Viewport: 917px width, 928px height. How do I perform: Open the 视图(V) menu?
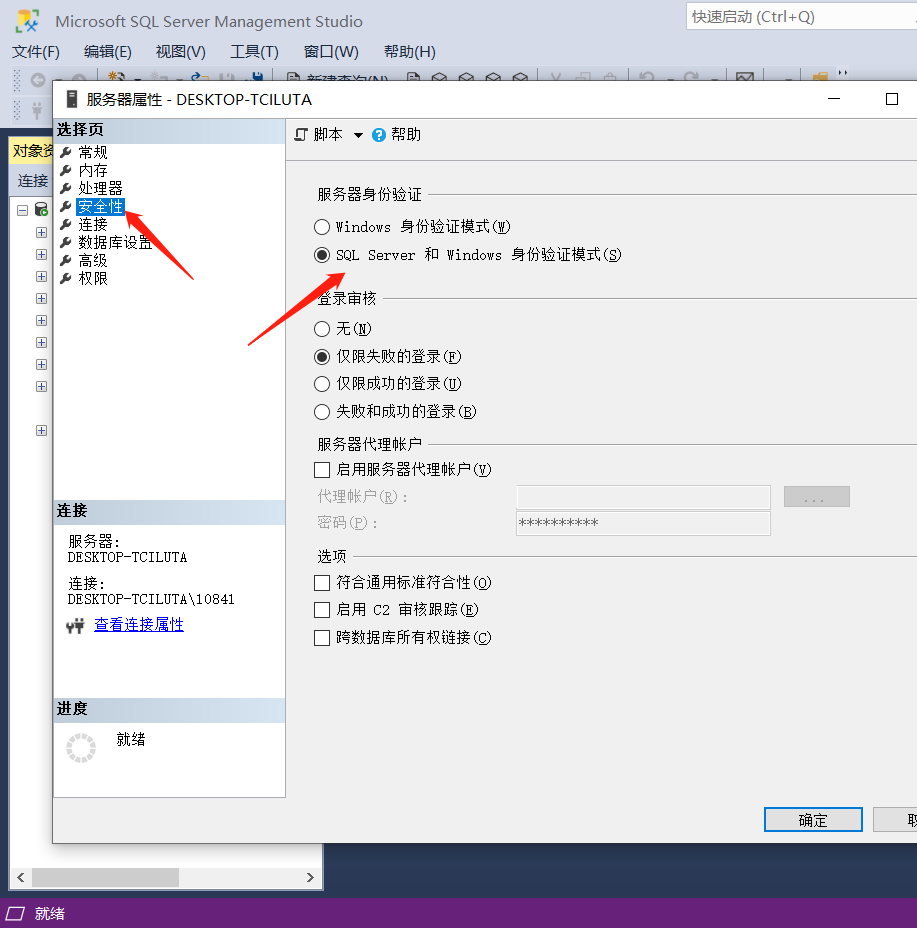[x=180, y=51]
